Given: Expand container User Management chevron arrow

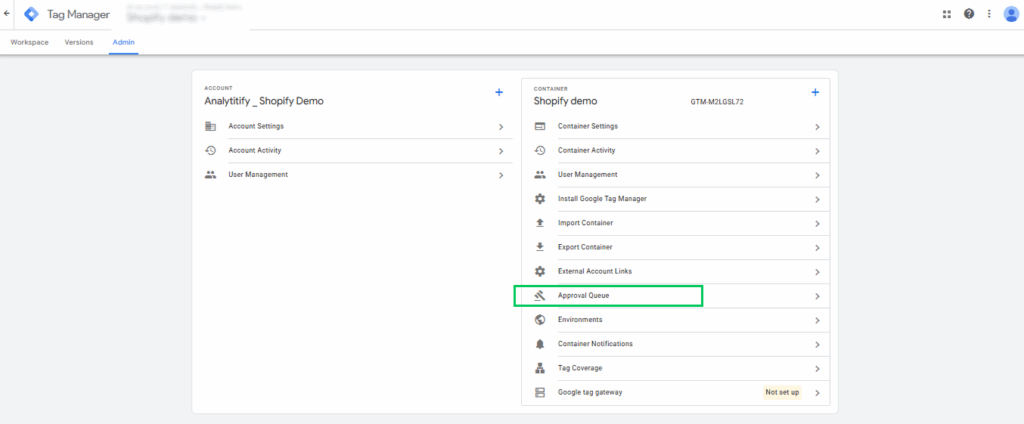Looking at the screenshot, I should (817, 175).
